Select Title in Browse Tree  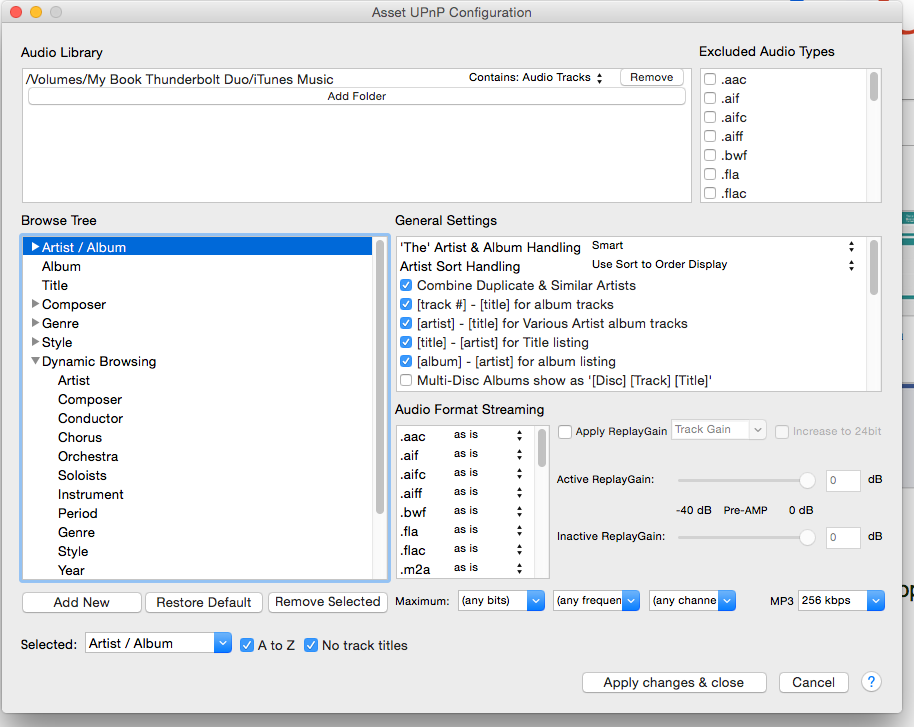[x=55, y=285]
